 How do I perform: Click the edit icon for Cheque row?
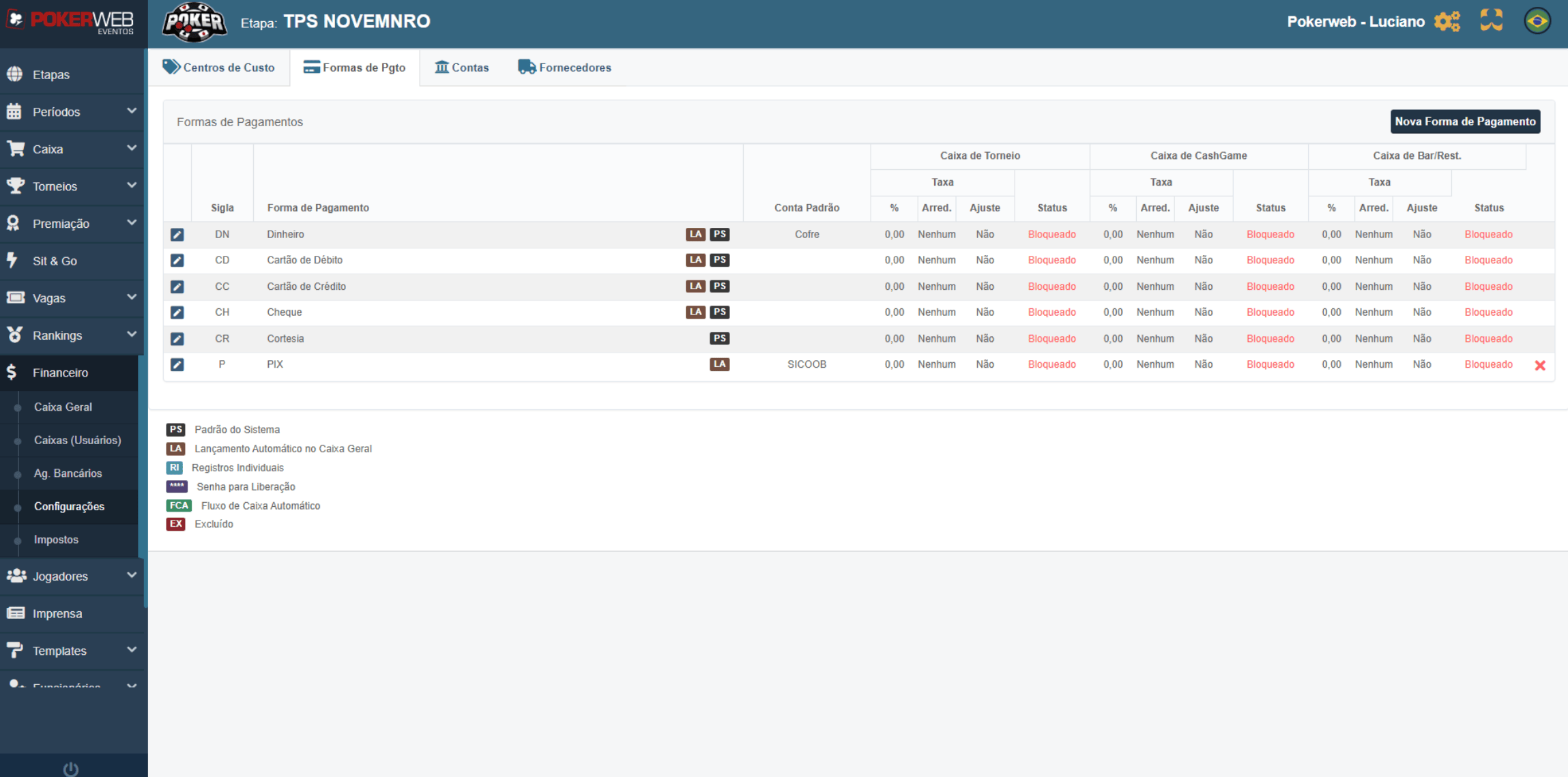[x=177, y=312]
